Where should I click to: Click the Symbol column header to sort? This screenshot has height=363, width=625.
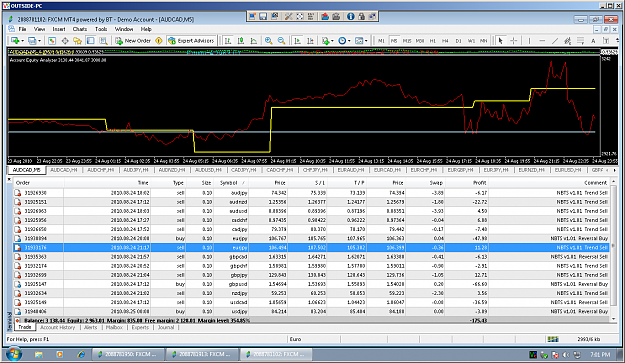[x=231, y=182]
